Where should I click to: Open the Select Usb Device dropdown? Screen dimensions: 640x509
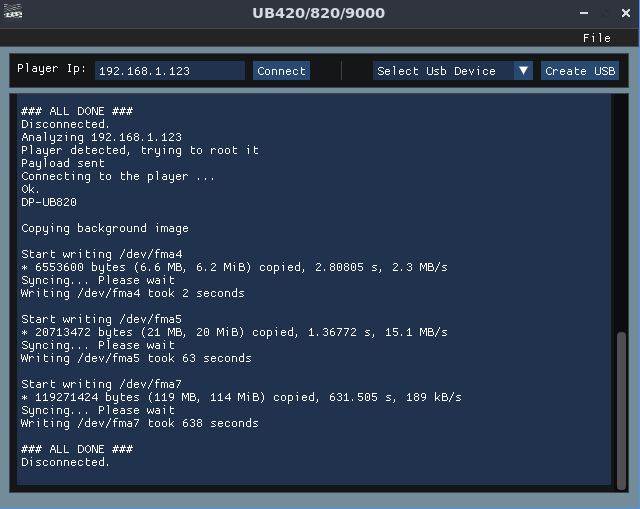pyautogui.click(x=453, y=71)
